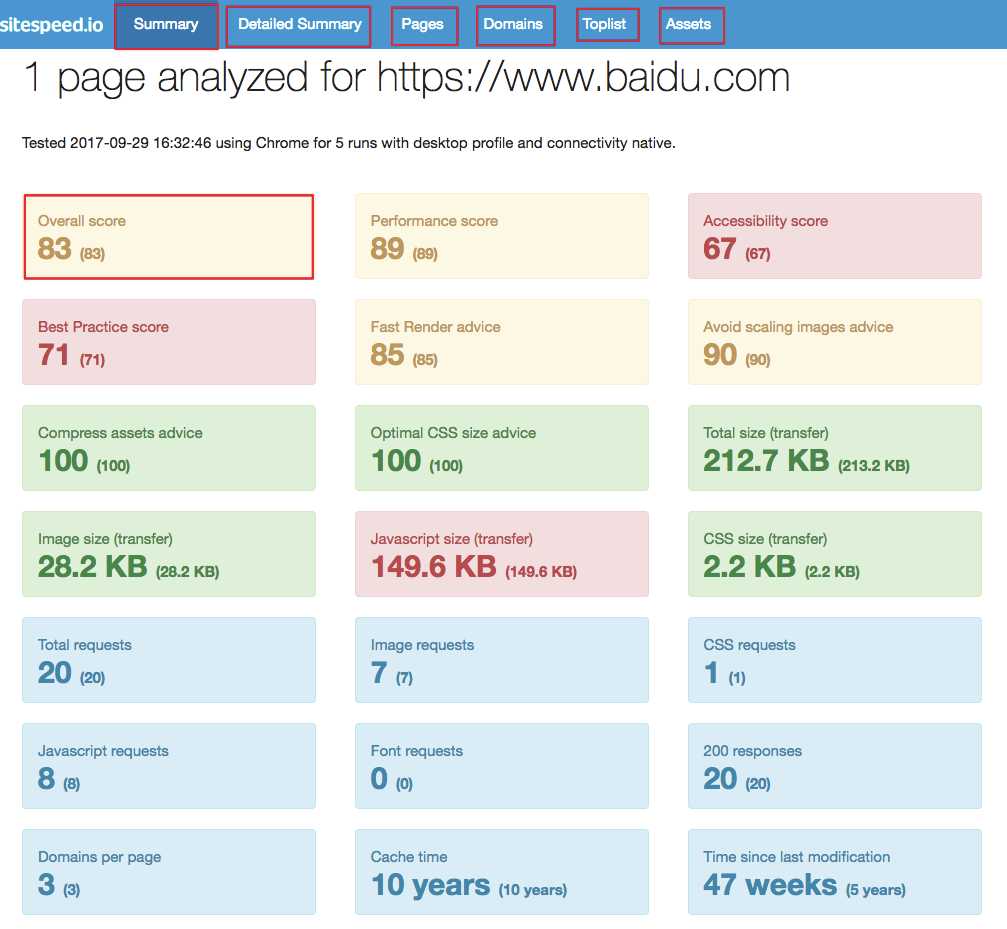This screenshot has height=929, width=1007.
Task: Click the Image requests card
Action: coord(502,660)
